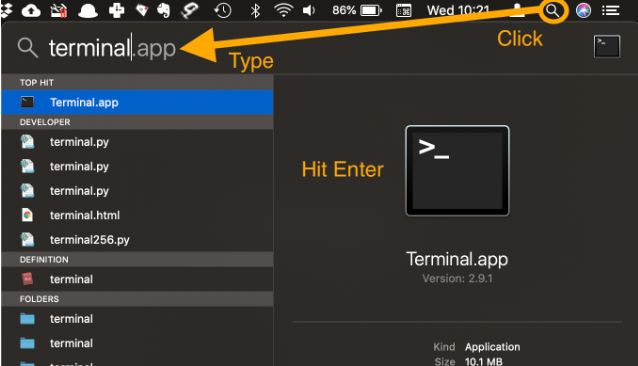This screenshot has width=638, height=366.
Task: Click the clamp tool menu bar icon
Action: click(190, 11)
